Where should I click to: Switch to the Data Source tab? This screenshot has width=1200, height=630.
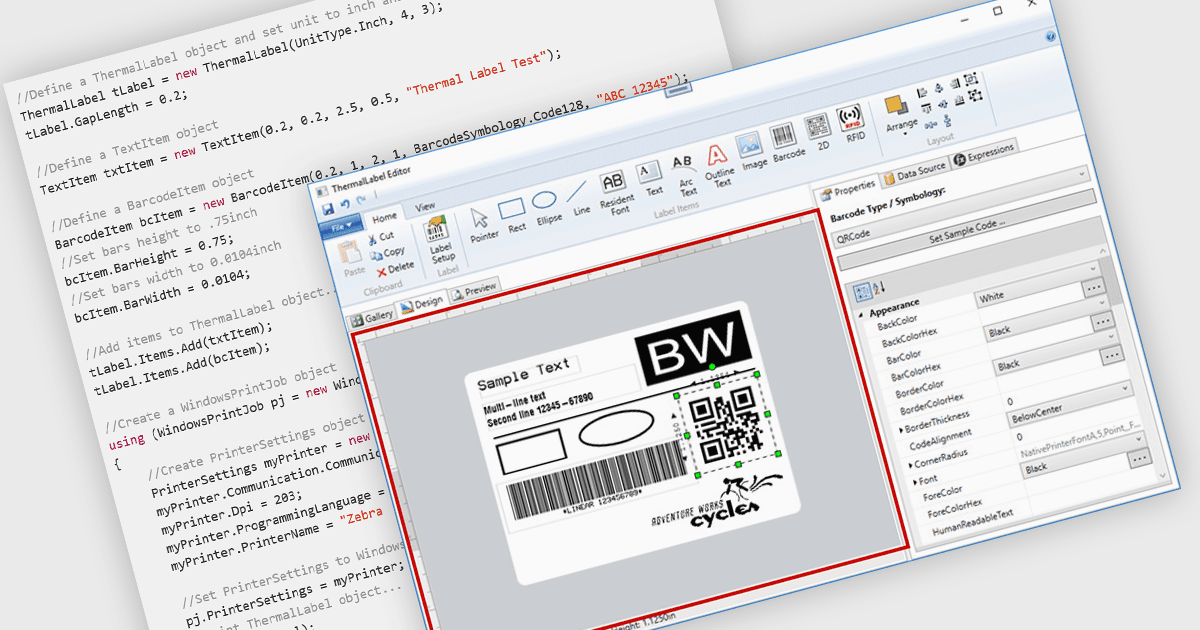click(x=914, y=171)
